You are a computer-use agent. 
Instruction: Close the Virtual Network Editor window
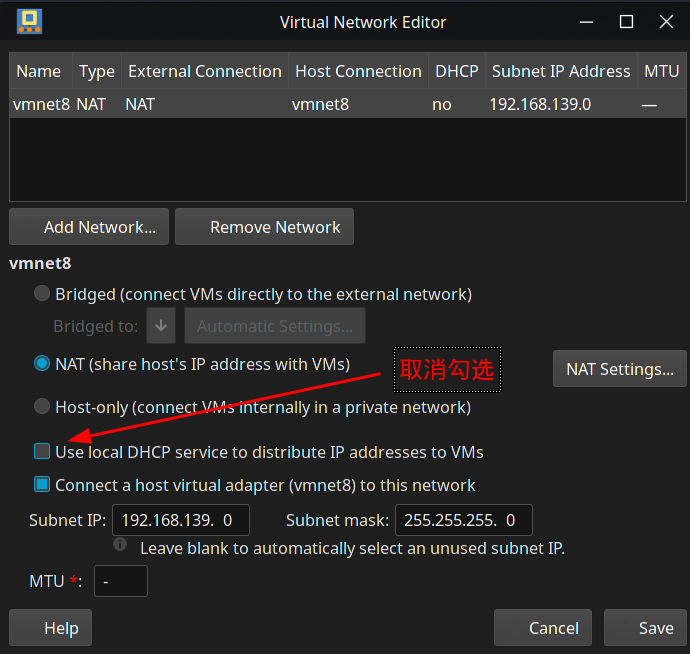coord(666,22)
